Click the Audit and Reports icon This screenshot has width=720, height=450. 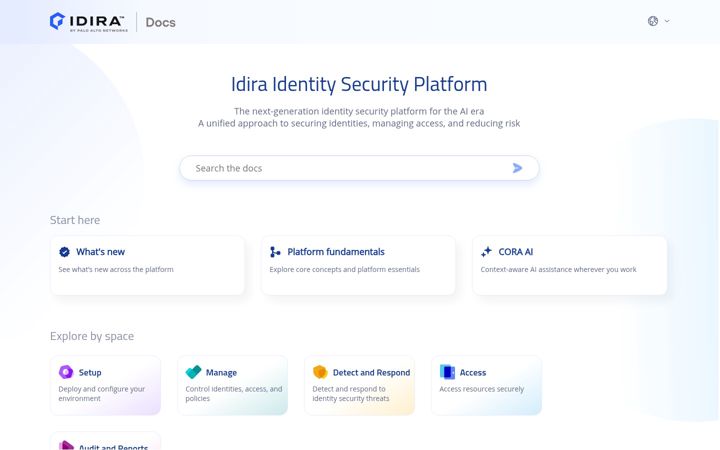pyautogui.click(x=66, y=446)
